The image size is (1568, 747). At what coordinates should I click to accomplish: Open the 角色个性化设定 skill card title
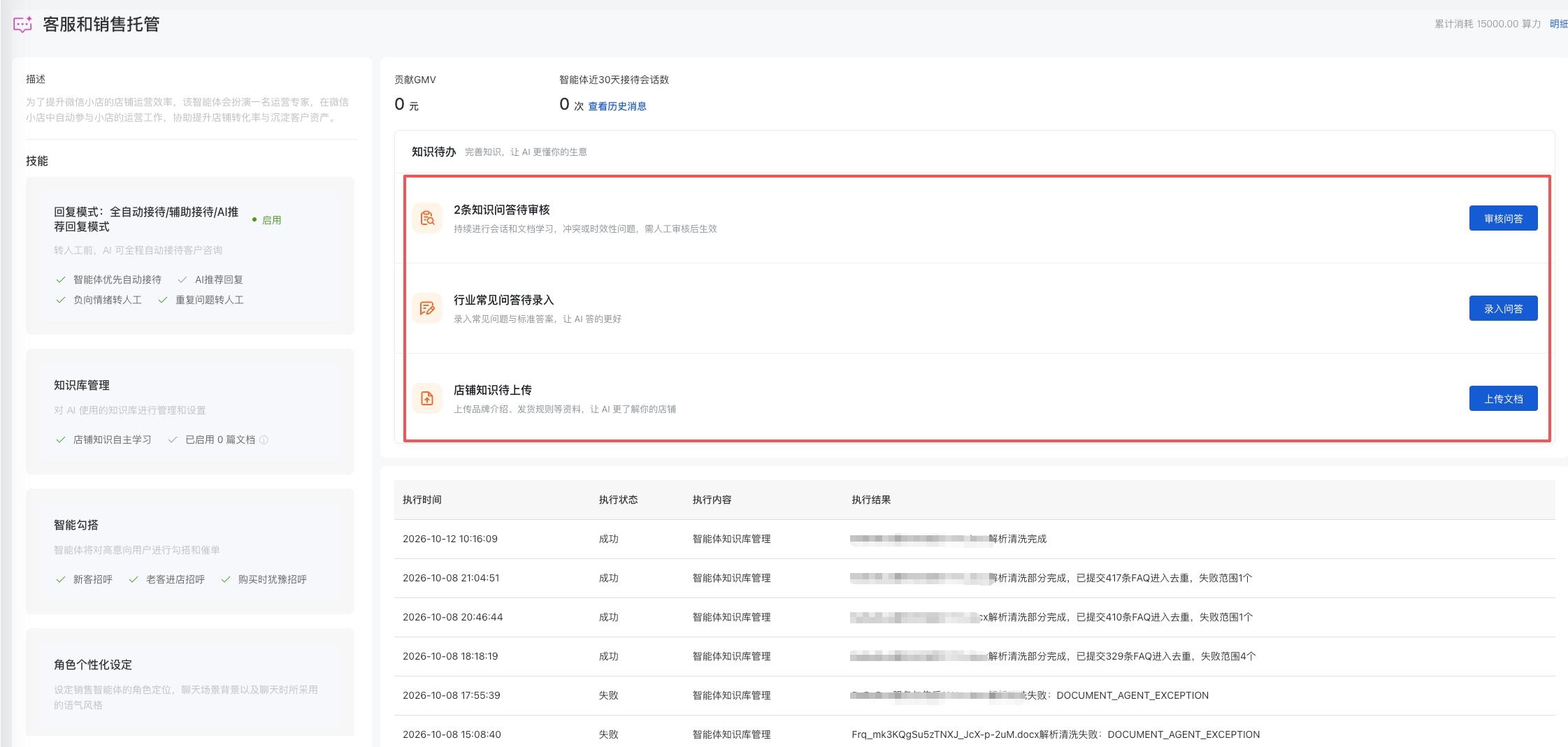[x=93, y=665]
